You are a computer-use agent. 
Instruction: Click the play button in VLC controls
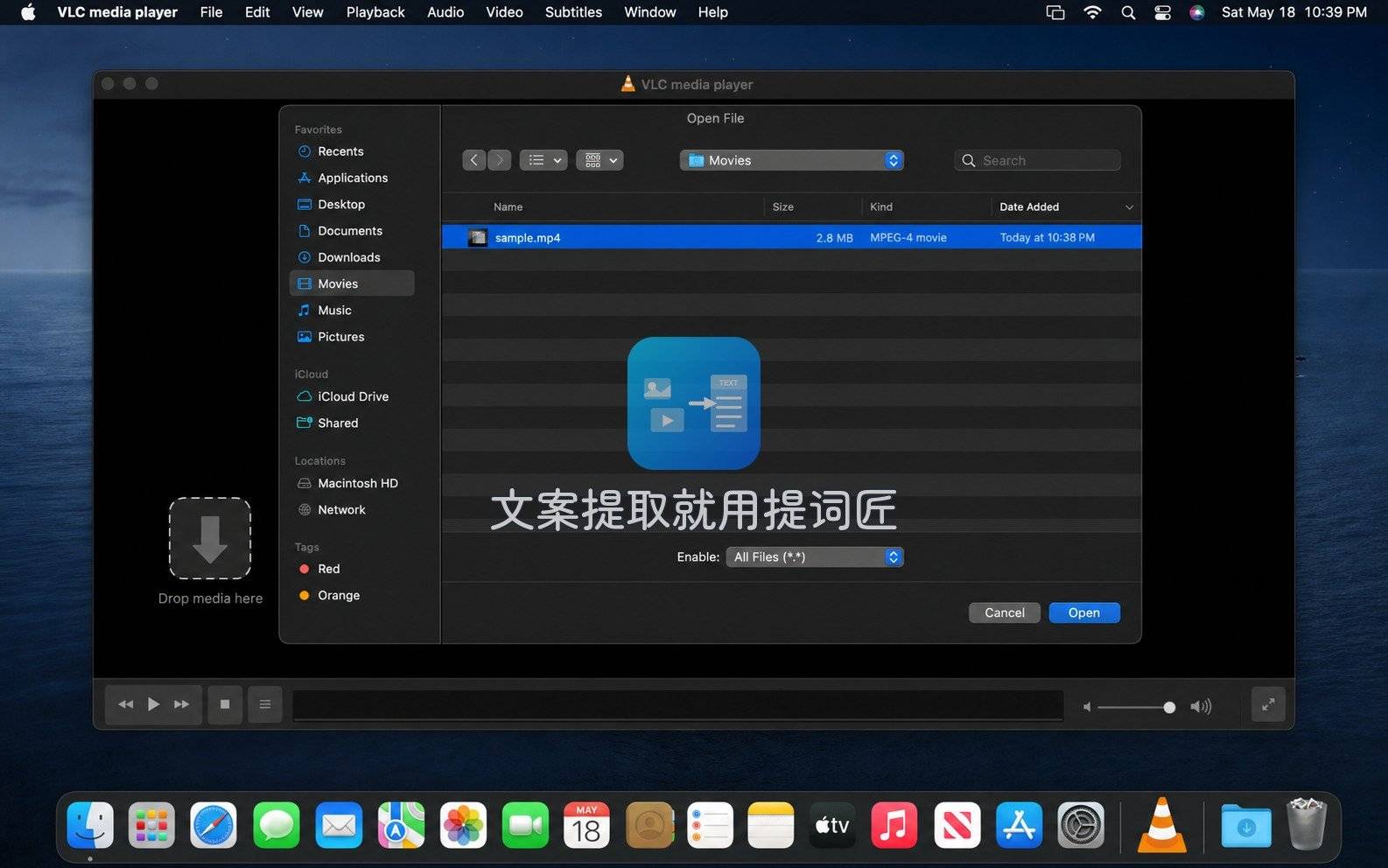pos(153,704)
